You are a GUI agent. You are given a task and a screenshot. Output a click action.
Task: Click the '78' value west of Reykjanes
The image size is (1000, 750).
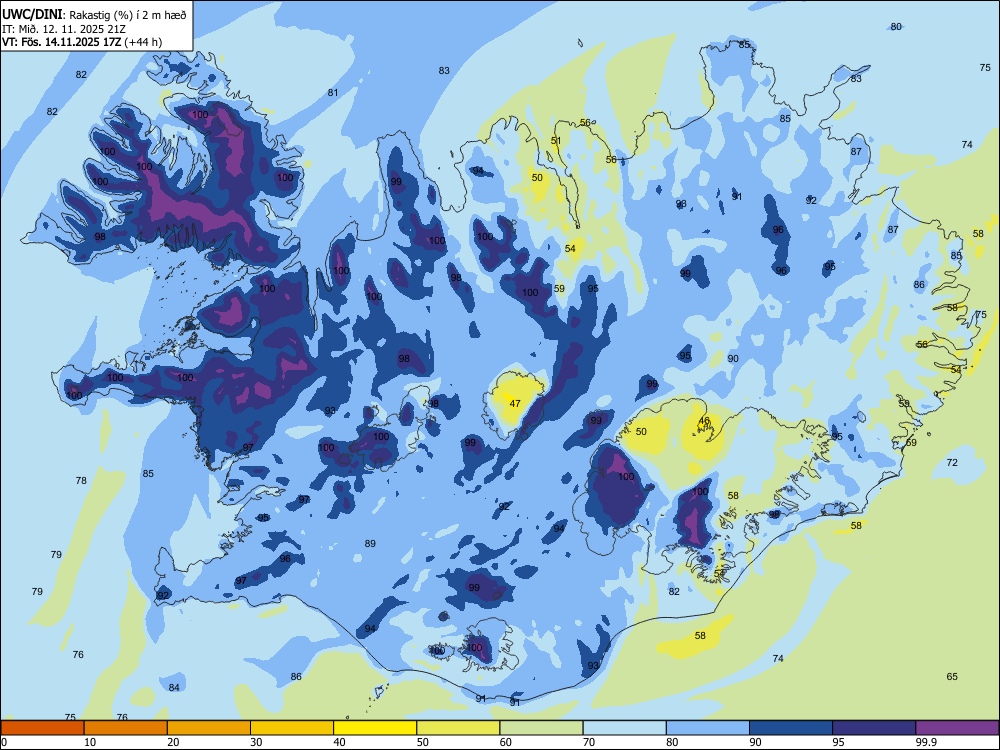click(x=81, y=480)
